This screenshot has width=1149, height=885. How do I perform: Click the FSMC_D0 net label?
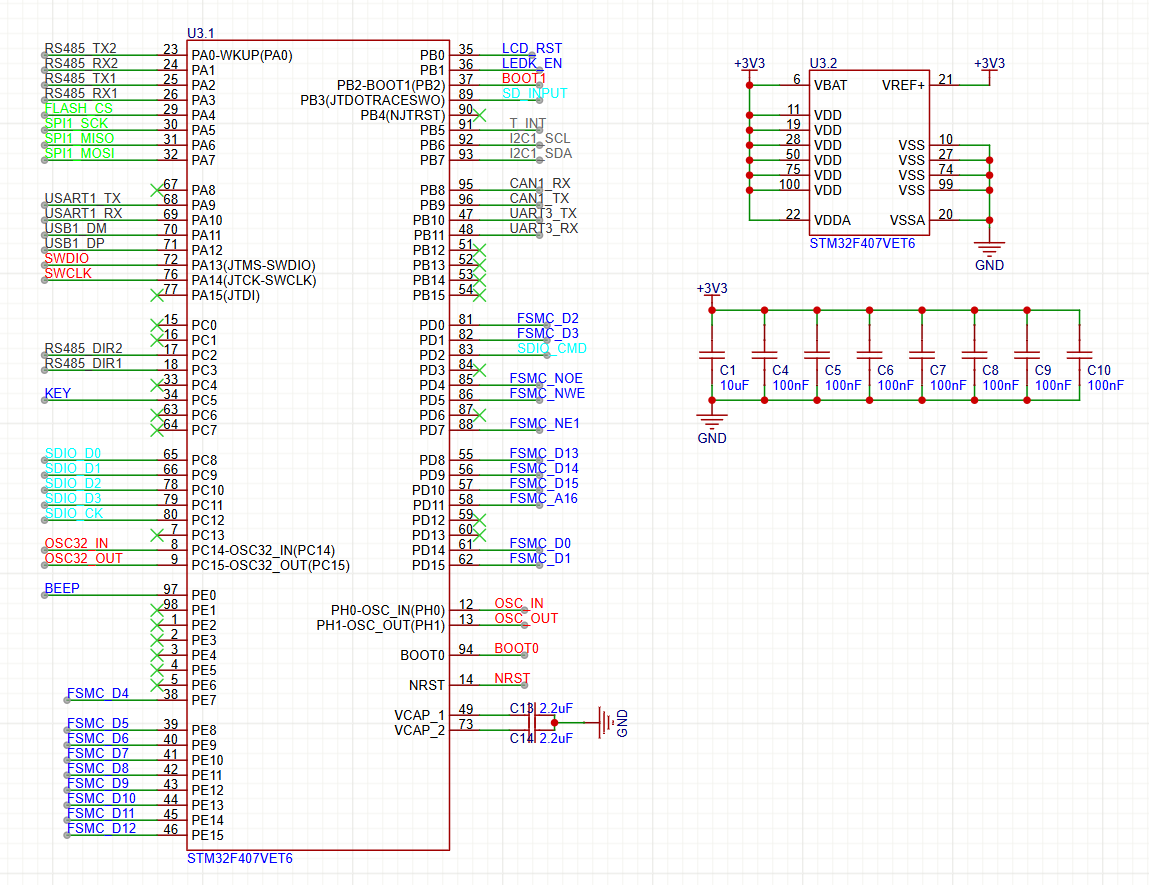[x=540, y=544]
